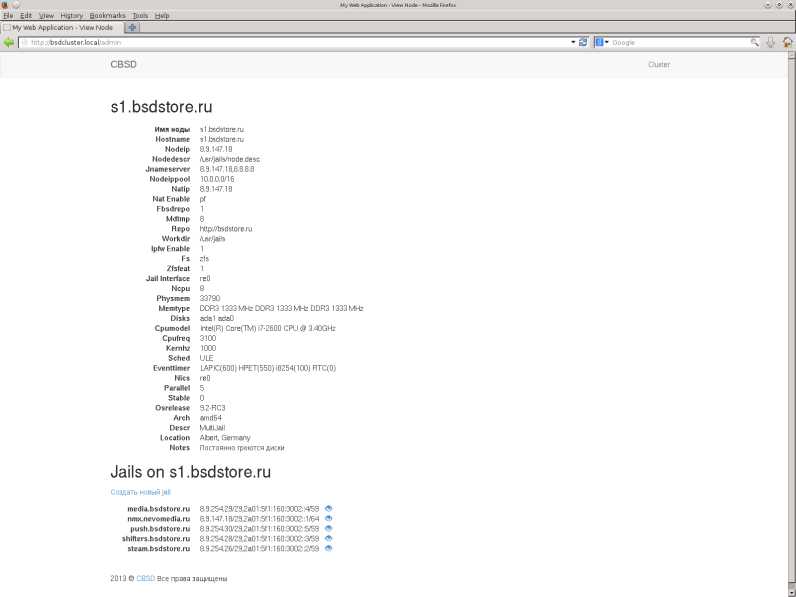Click the Memtype DDR3 1333 MHz value

281,308
